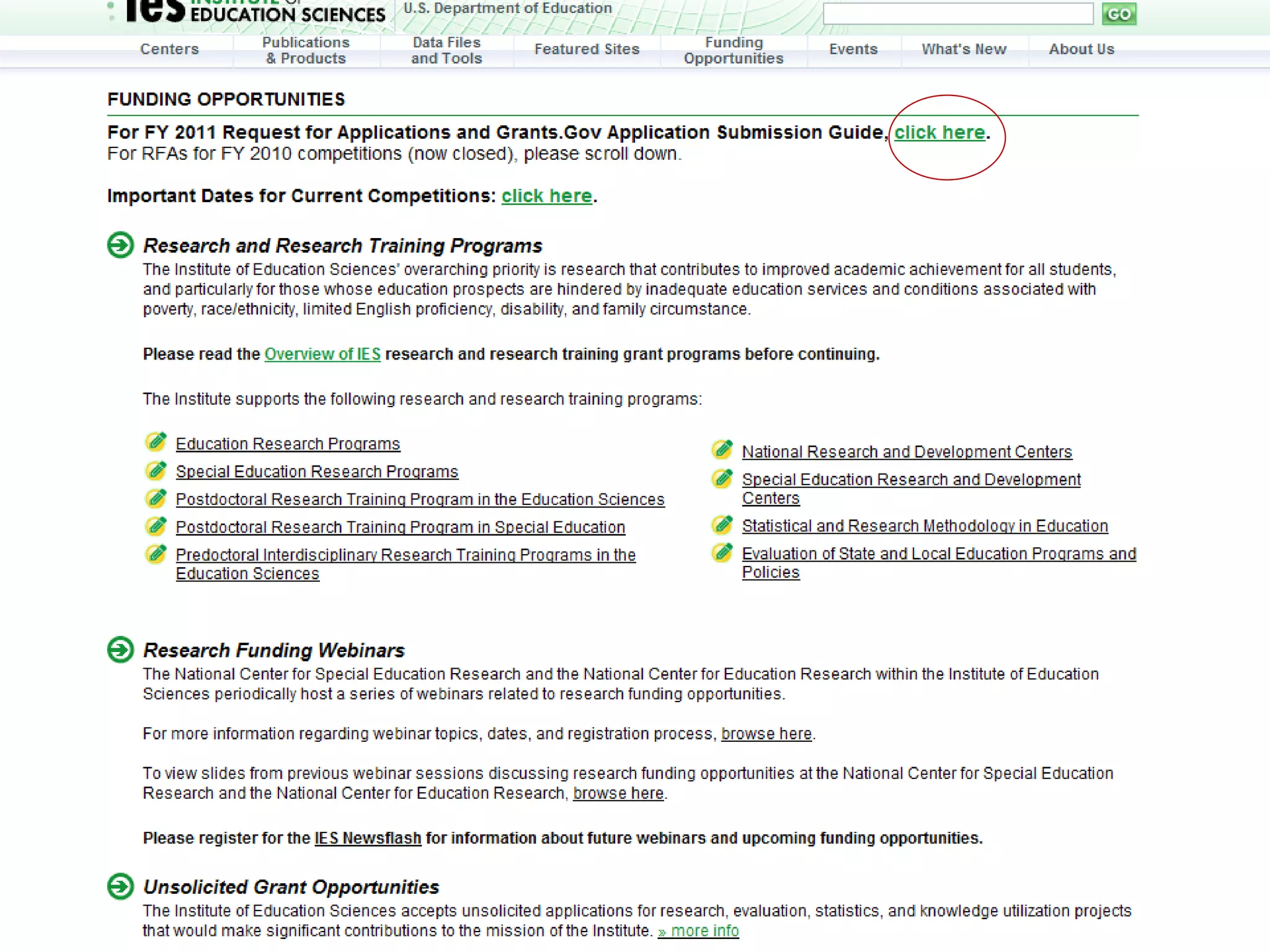Click green arrow icon beside Research Training Programs
1270x952 pixels.
pyautogui.click(x=120, y=245)
